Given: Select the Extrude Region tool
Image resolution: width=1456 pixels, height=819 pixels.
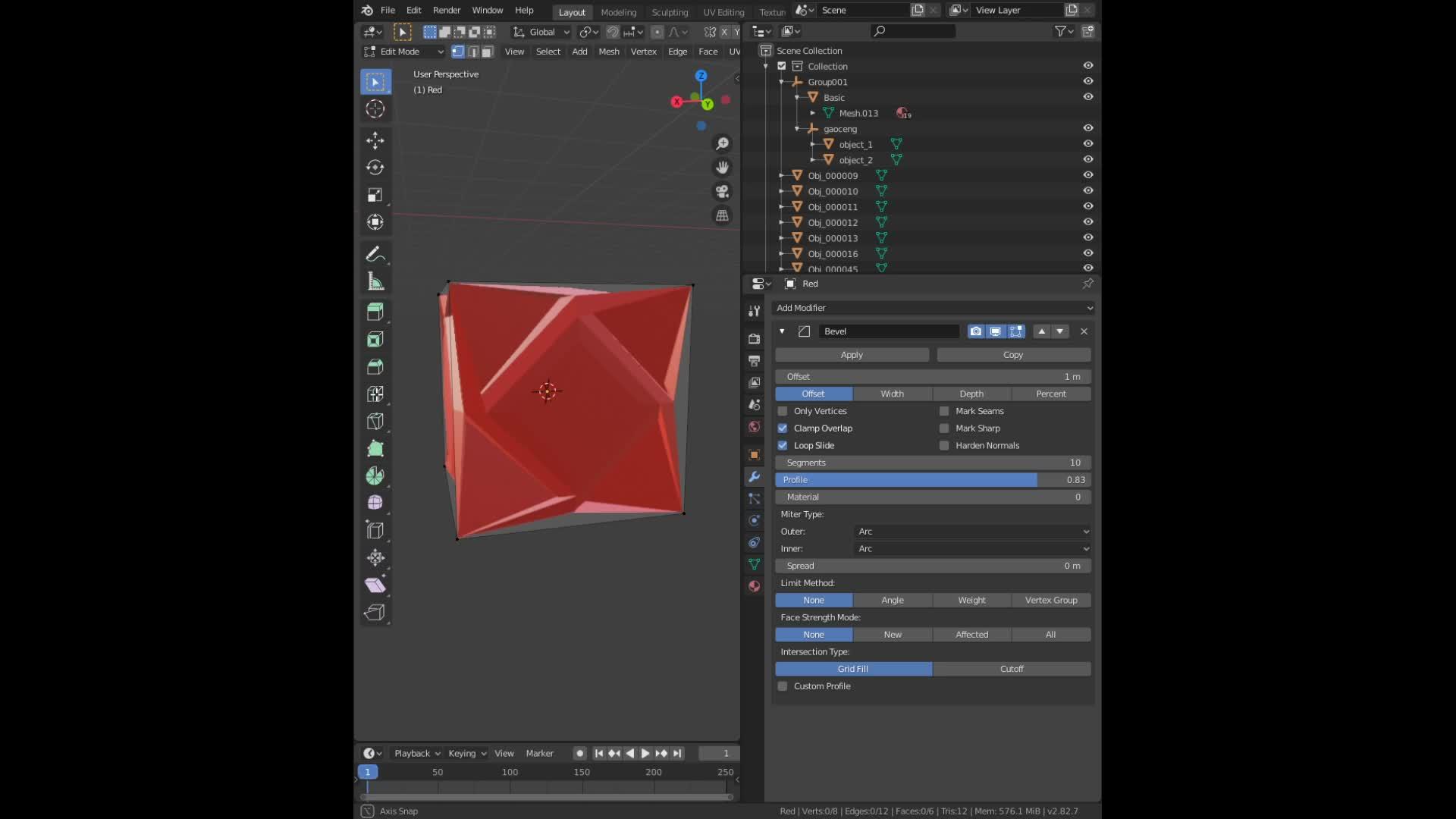Looking at the screenshot, I should pos(375,311).
